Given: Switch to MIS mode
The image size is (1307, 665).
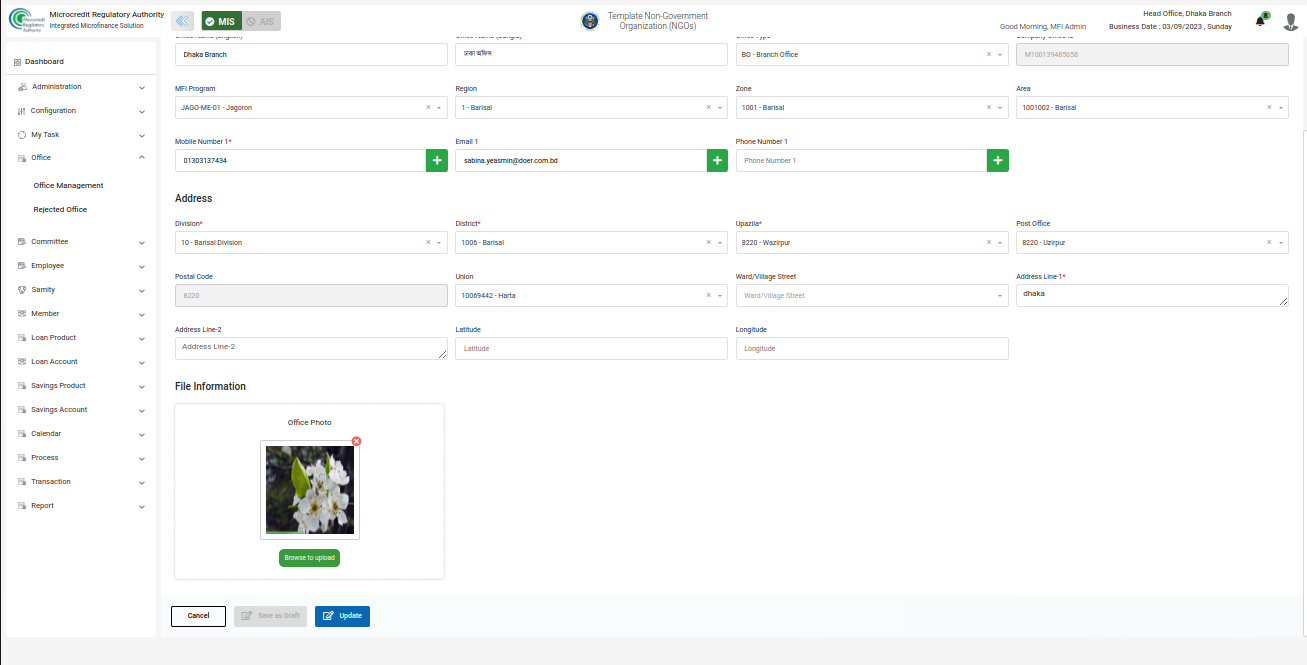Looking at the screenshot, I should (221, 21).
